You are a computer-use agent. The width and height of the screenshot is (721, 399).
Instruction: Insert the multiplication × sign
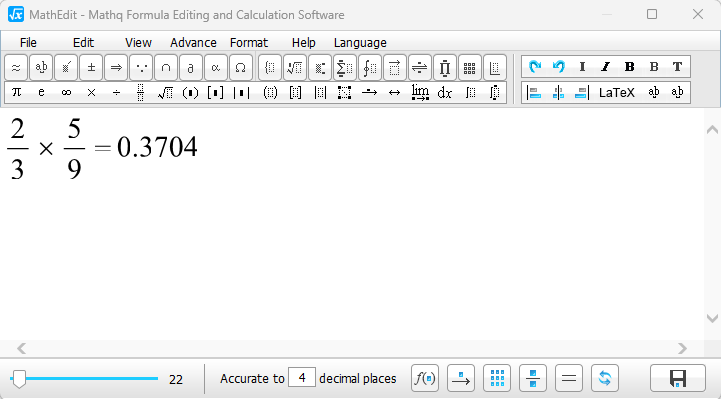point(91,92)
